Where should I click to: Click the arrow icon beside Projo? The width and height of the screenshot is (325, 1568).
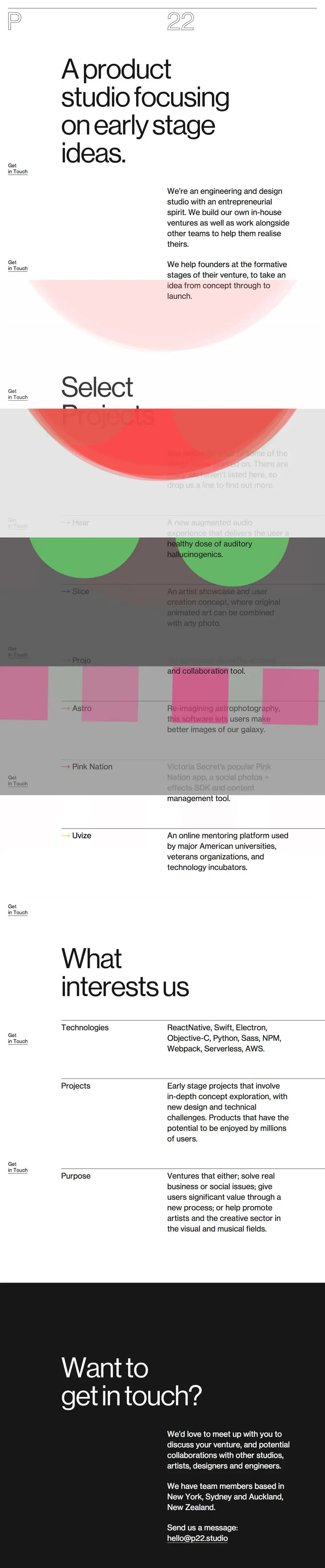[66, 660]
